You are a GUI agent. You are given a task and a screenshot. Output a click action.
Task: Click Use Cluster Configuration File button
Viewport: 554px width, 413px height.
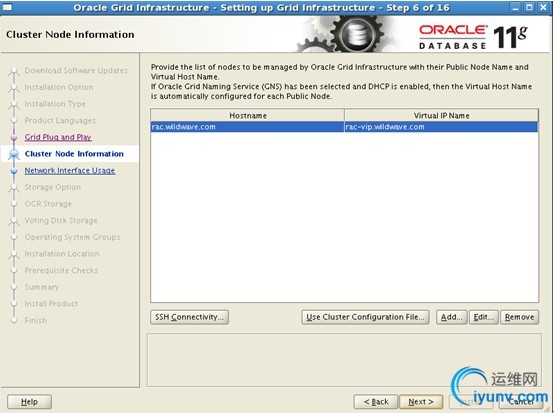point(365,317)
